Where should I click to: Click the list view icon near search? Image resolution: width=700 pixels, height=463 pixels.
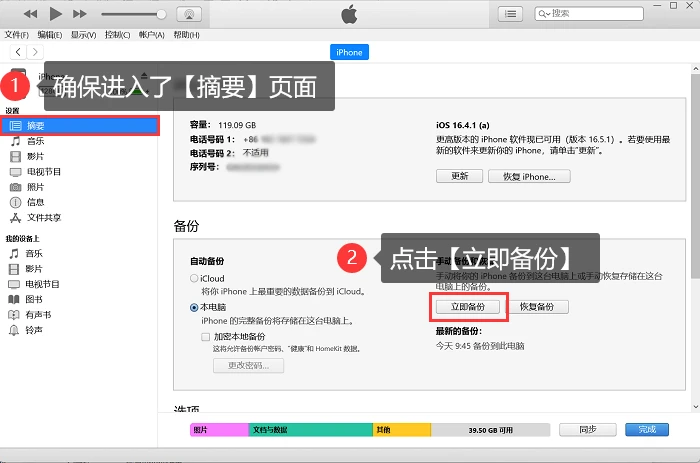click(510, 14)
